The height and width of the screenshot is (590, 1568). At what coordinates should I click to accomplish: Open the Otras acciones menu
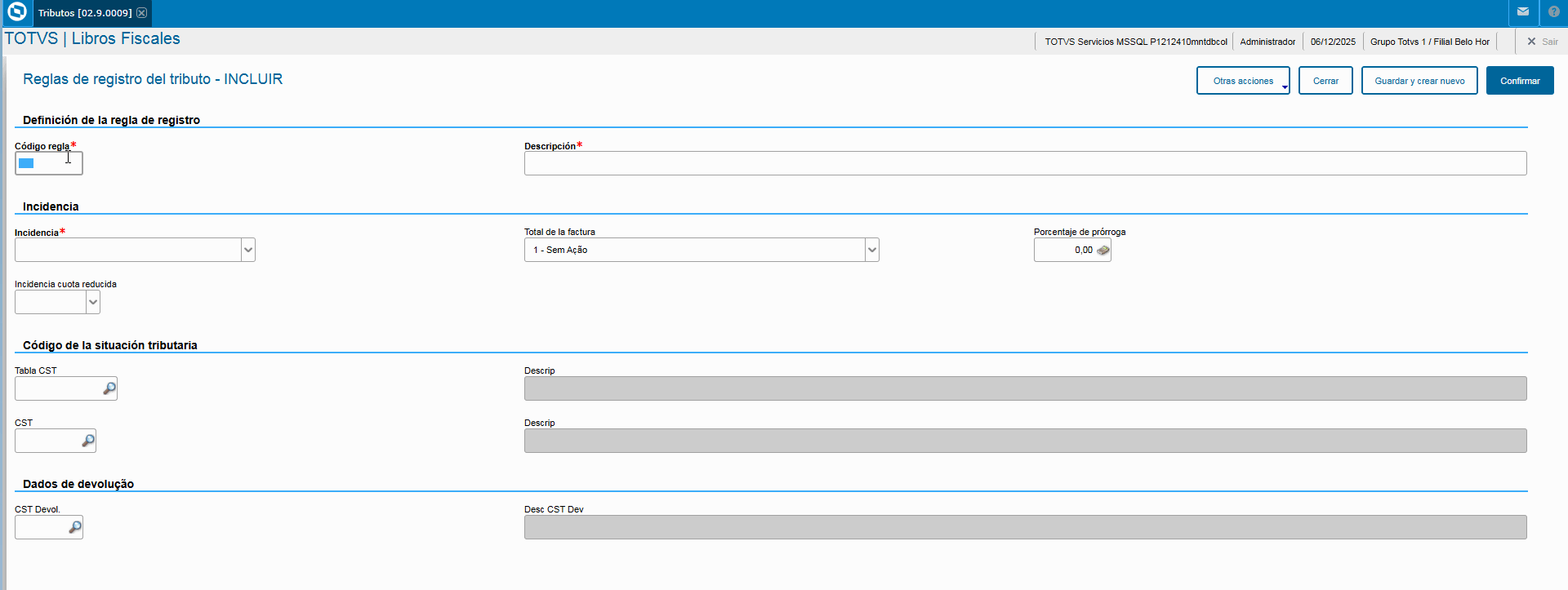tap(1243, 81)
